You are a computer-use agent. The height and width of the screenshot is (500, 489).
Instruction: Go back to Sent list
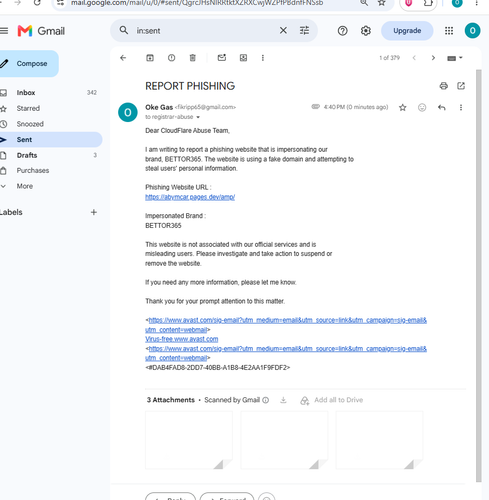point(123,58)
